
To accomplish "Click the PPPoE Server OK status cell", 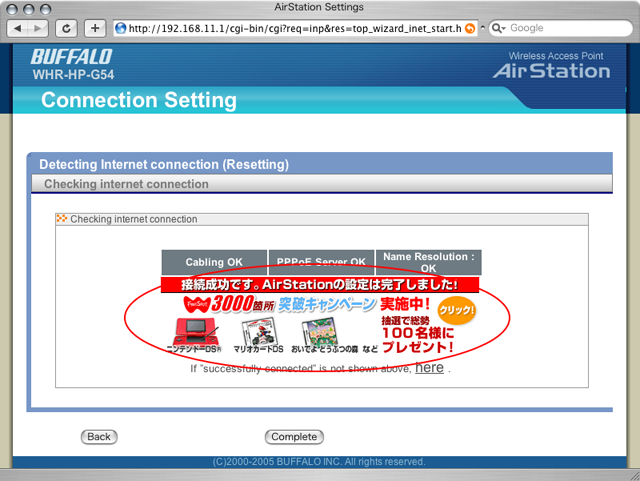I will point(321,262).
